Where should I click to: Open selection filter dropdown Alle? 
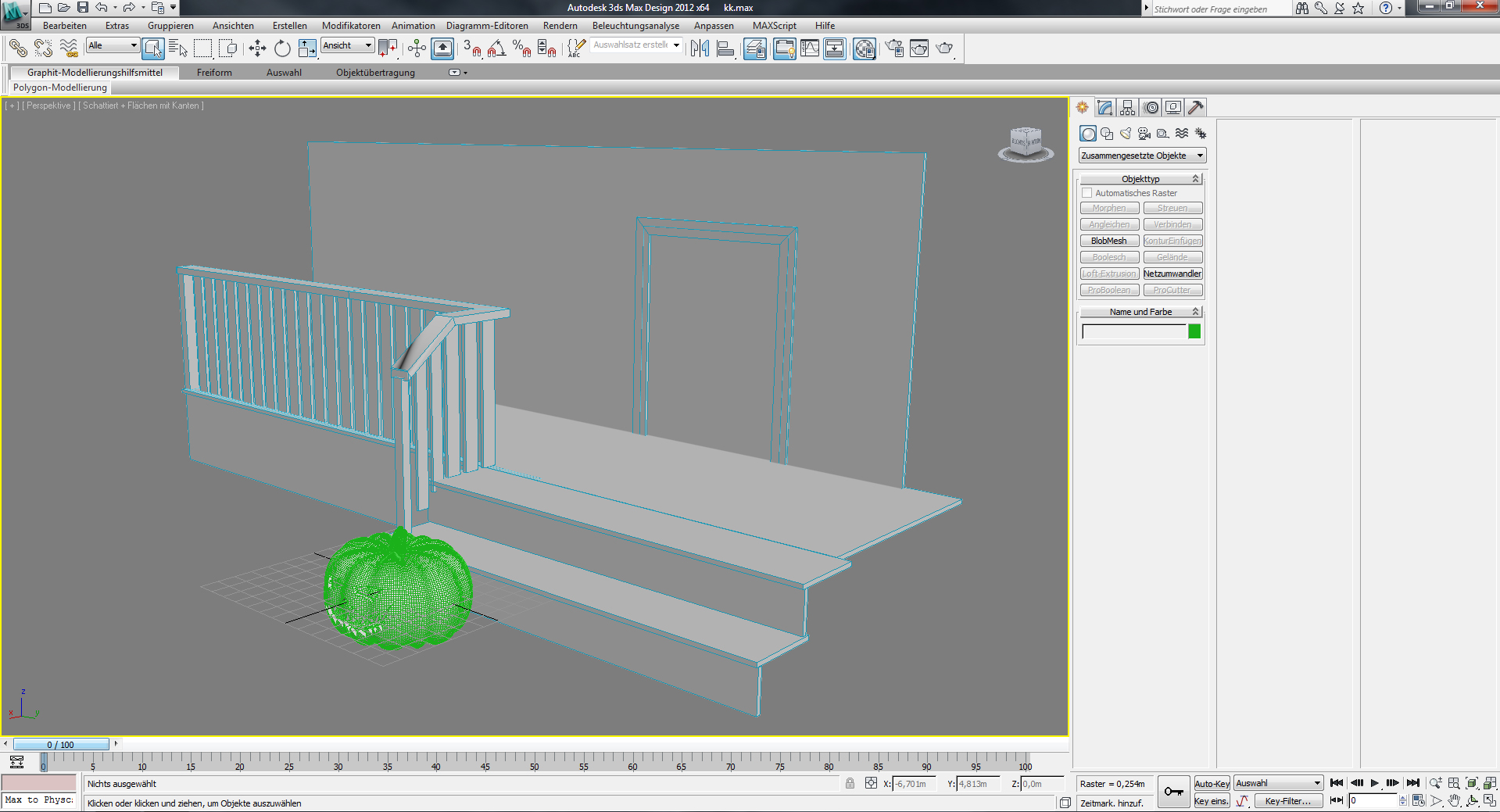(x=113, y=45)
